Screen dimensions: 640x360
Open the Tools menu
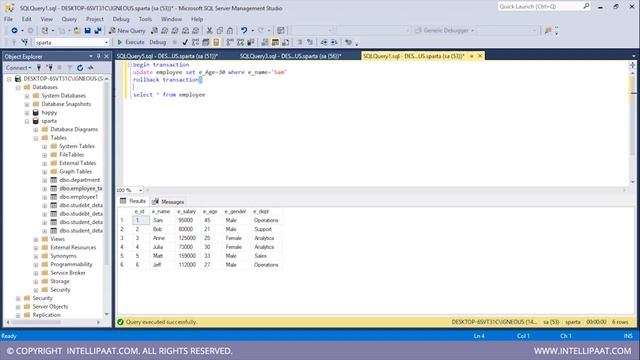pyautogui.click(x=145, y=19)
